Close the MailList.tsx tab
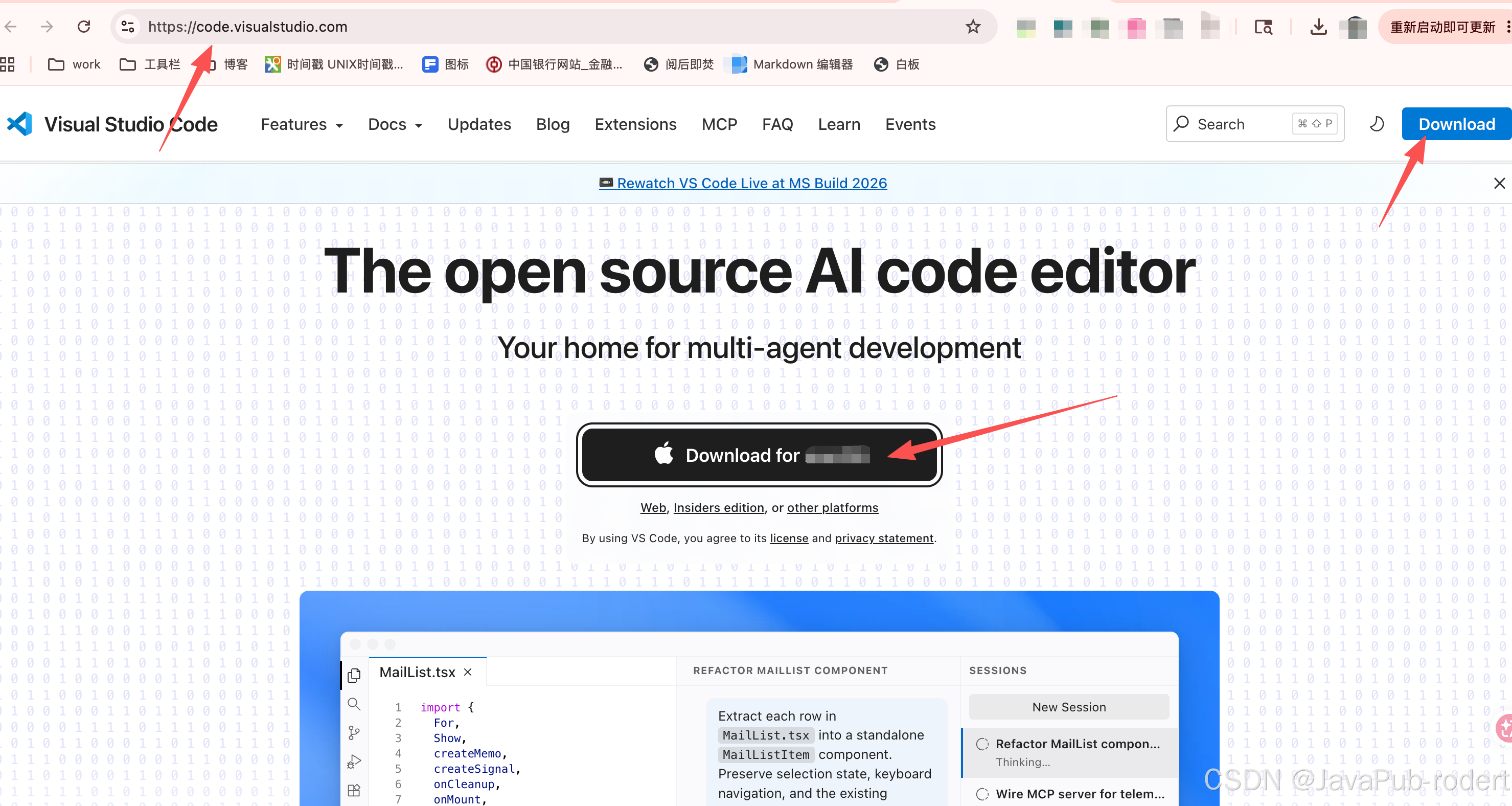The height and width of the screenshot is (806, 1512). coord(468,672)
